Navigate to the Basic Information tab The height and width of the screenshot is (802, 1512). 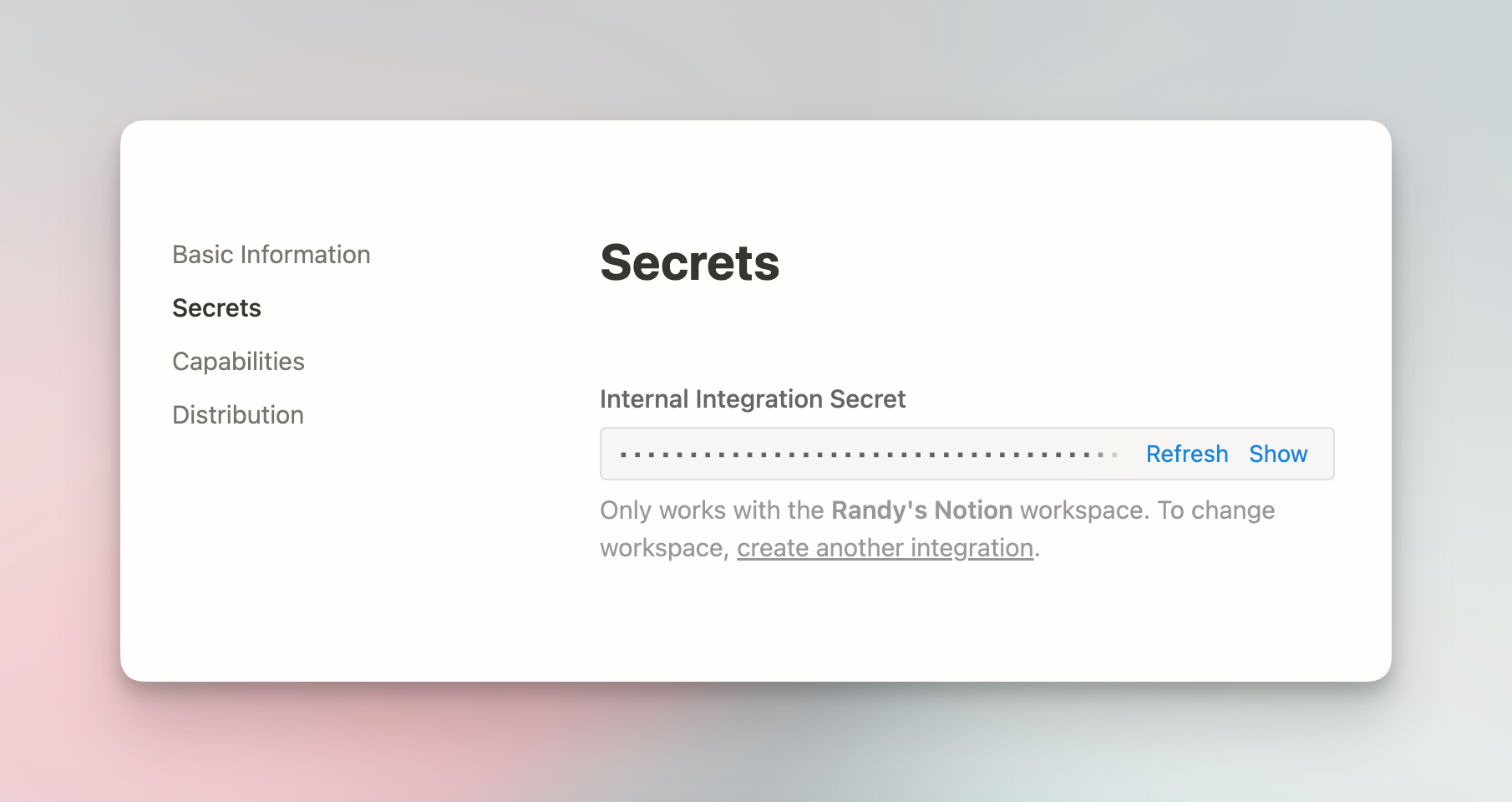(271, 255)
